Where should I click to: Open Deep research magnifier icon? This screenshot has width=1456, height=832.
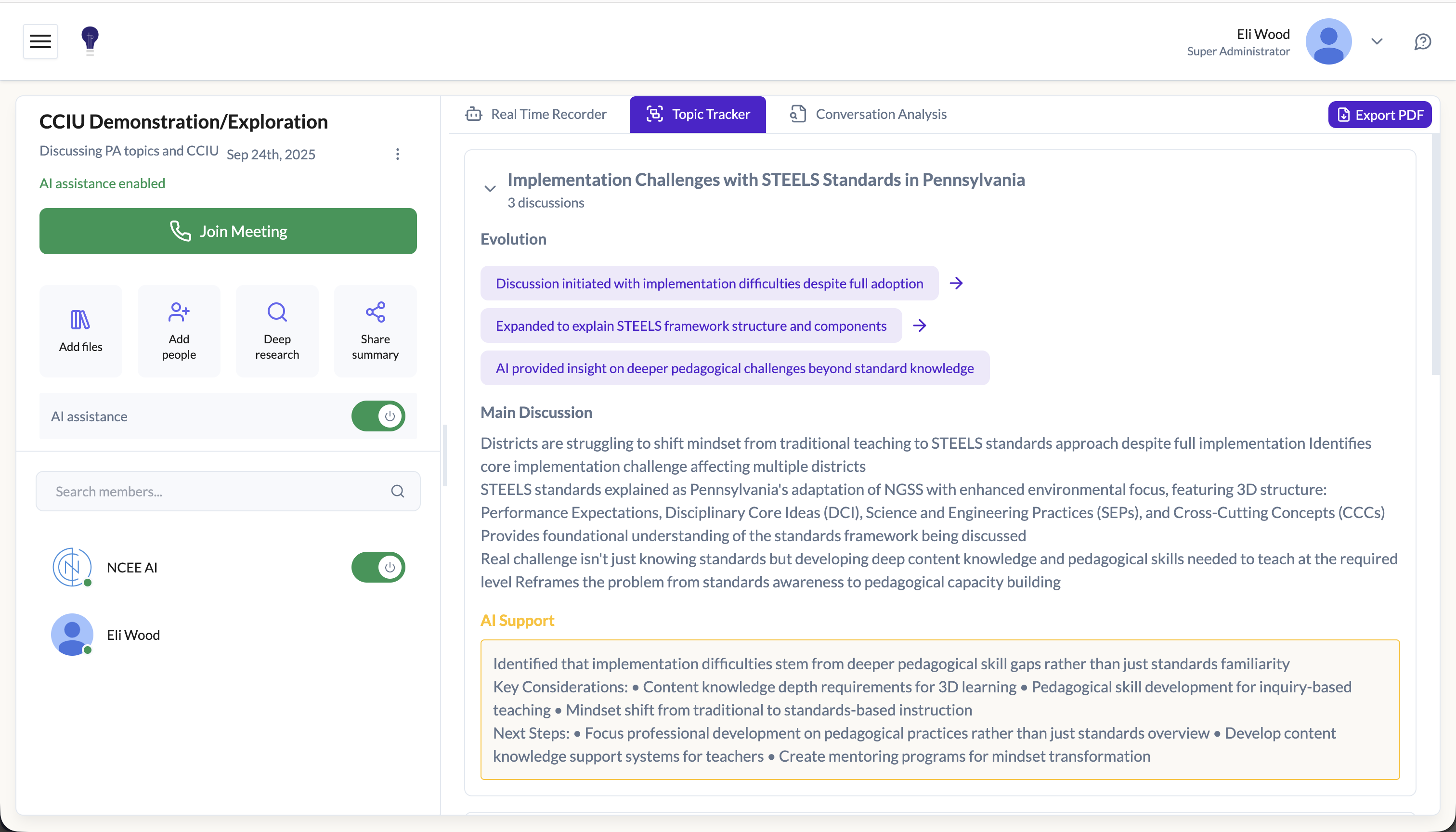pyautogui.click(x=277, y=312)
